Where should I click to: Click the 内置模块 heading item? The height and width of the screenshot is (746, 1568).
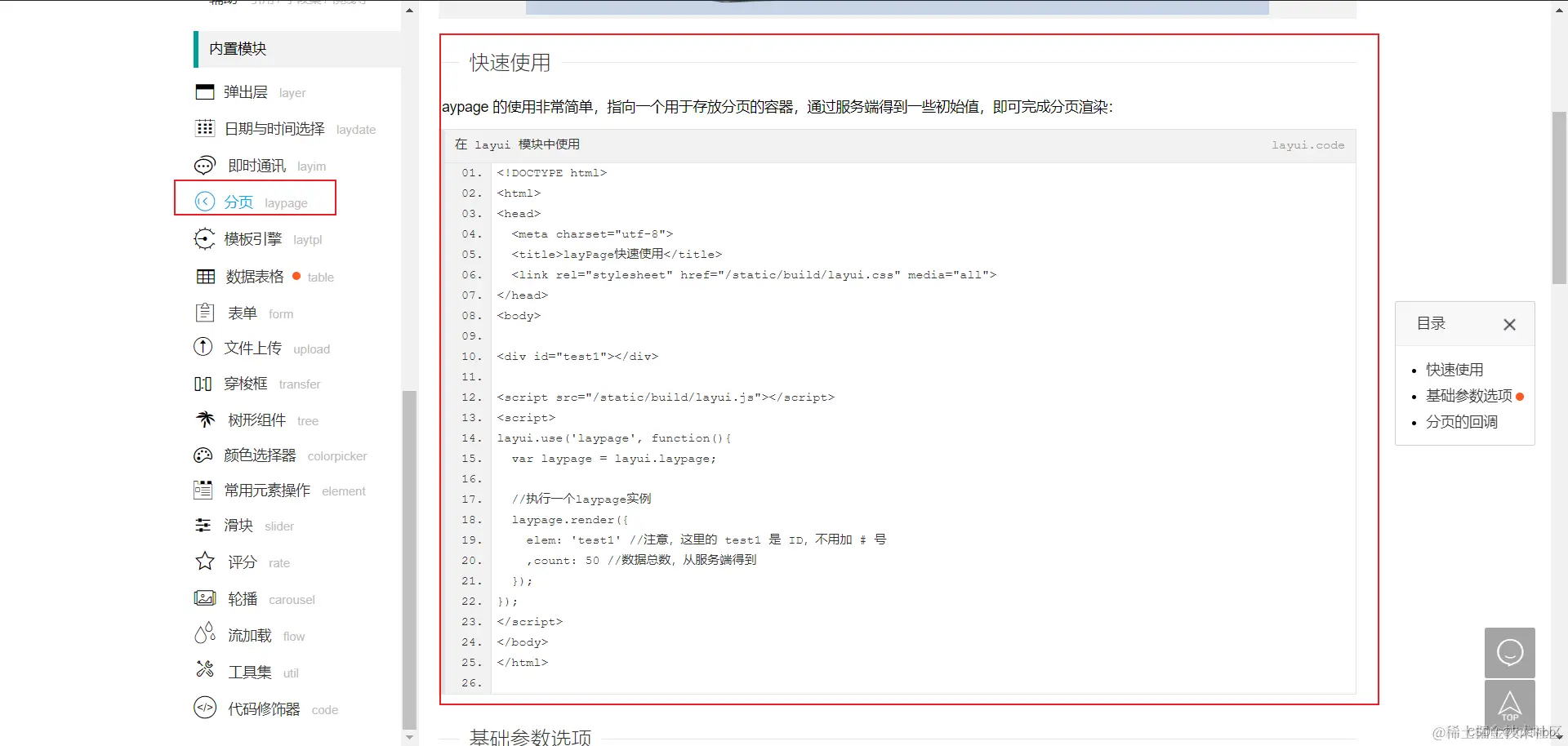coord(236,49)
